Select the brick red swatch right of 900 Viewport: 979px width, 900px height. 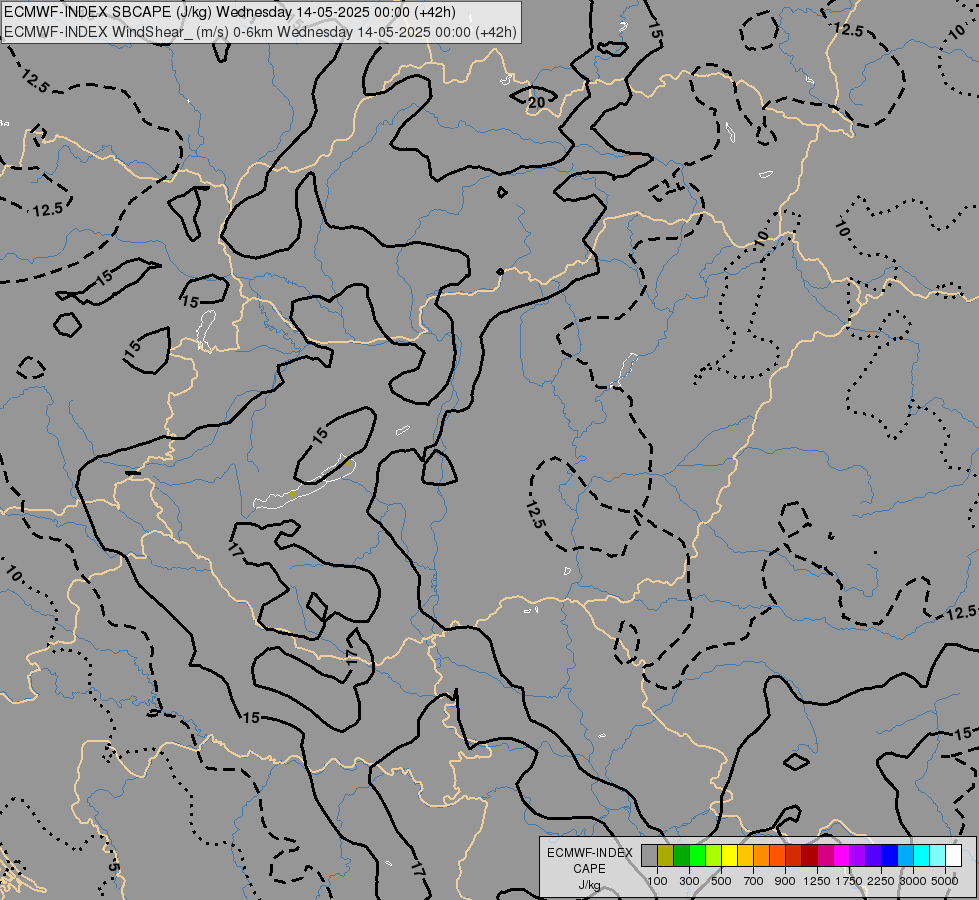tap(794, 856)
